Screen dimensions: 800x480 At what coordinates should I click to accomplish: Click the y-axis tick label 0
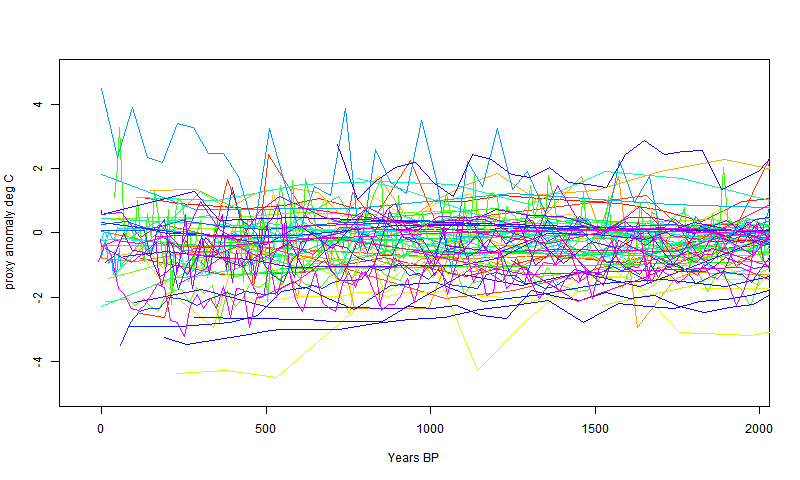point(37,232)
